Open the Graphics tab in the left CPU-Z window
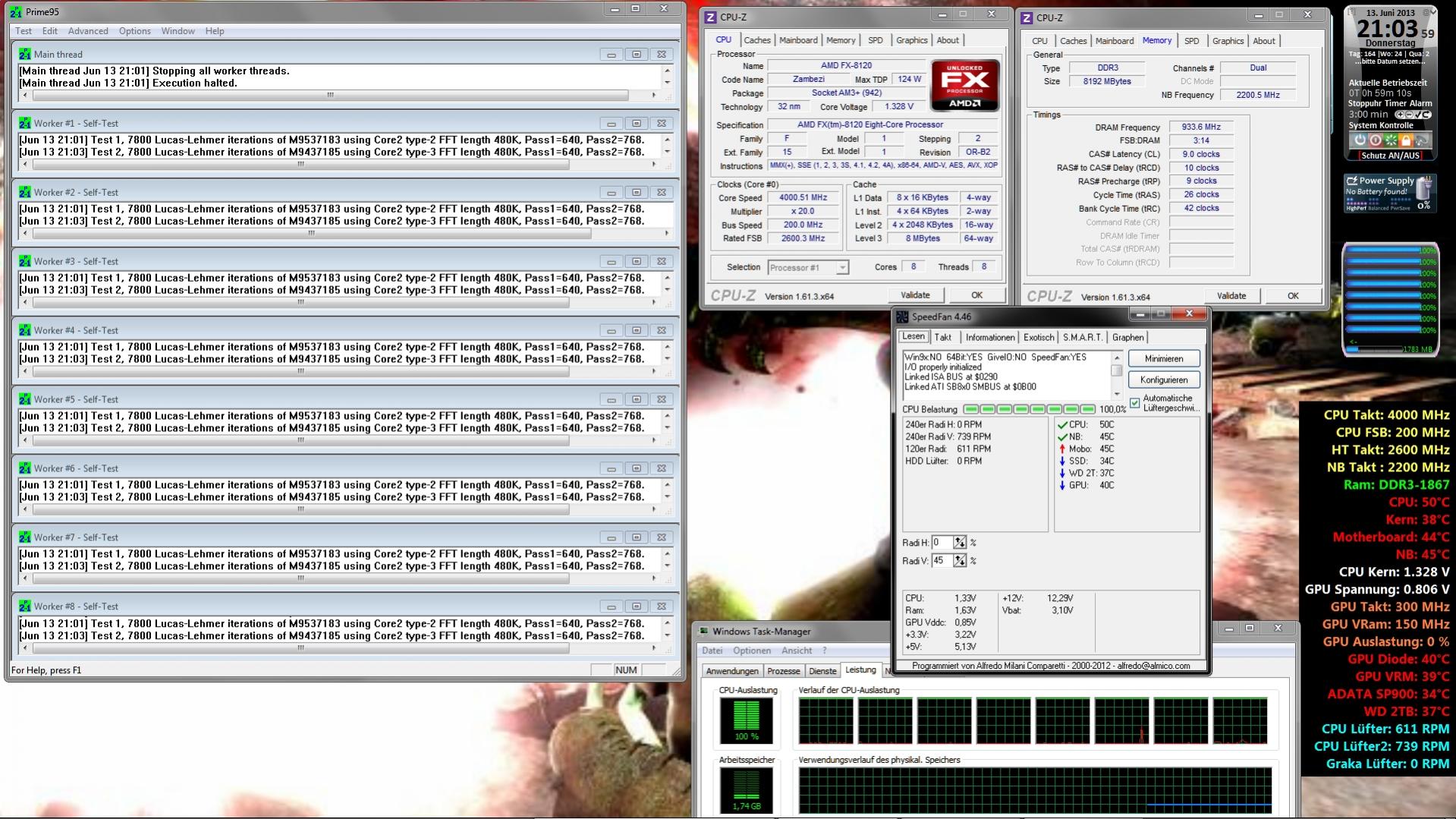The height and width of the screenshot is (819, 1456). click(x=911, y=40)
